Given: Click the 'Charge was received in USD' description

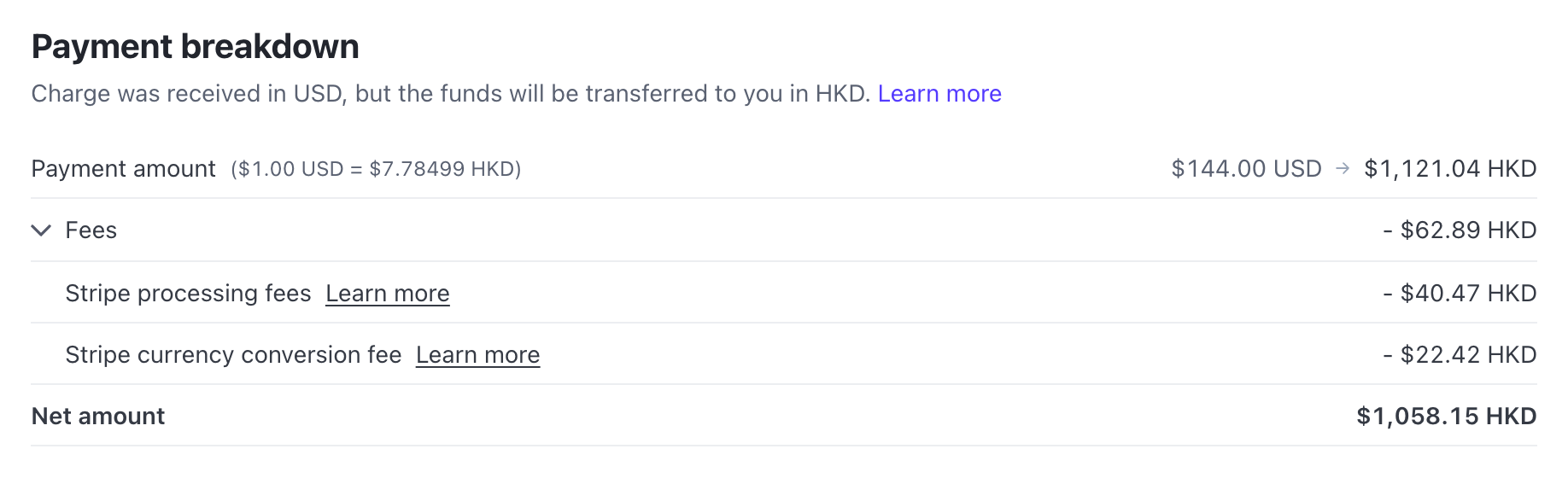Looking at the screenshot, I should [188, 94].
